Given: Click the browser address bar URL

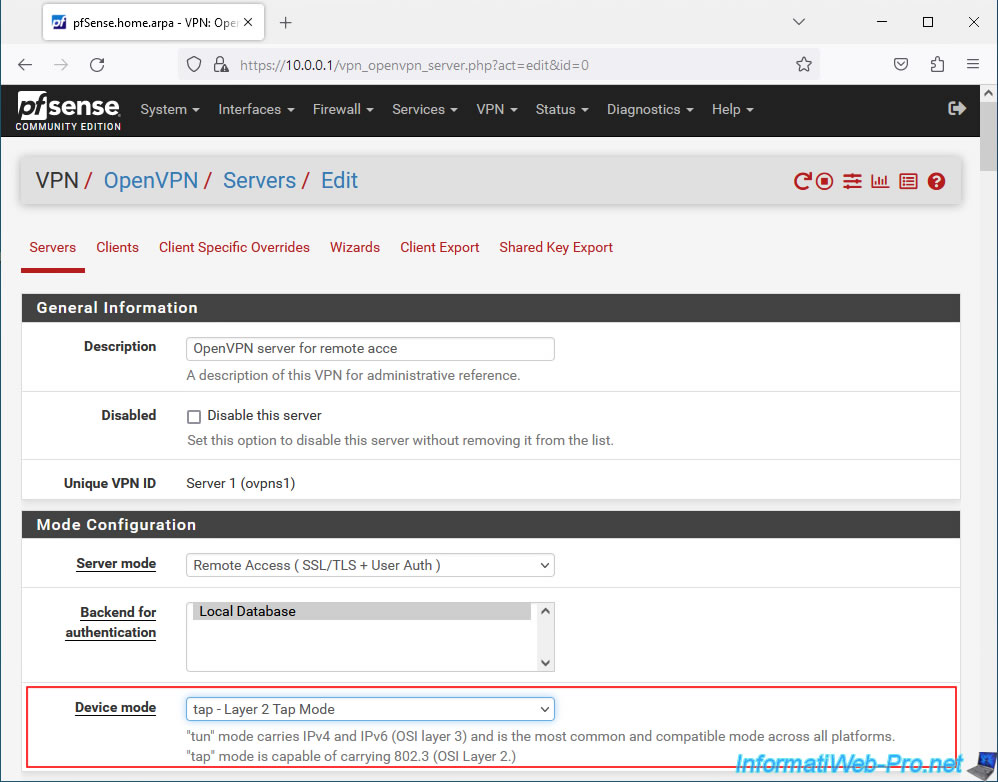Looking at the screenshot, I should (x=414, y=65).
